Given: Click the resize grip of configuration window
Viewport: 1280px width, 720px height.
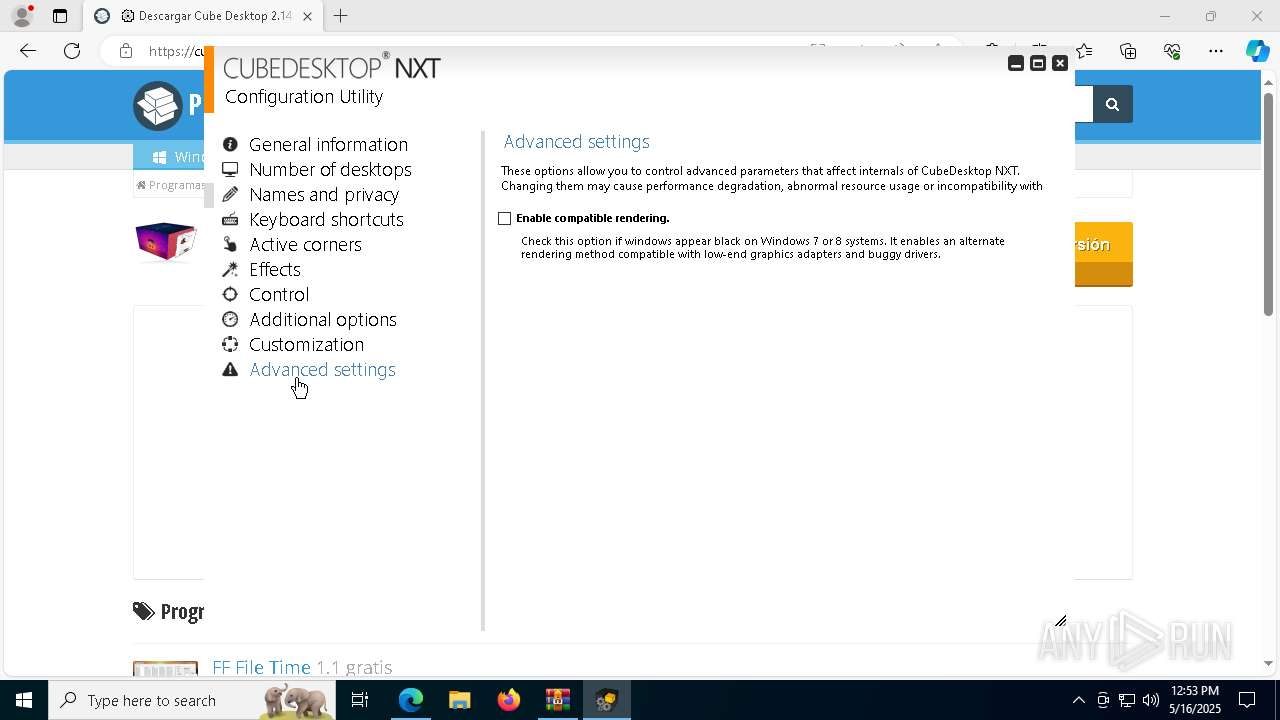Looking at the screenshot, I should (x=1061, y=621).
